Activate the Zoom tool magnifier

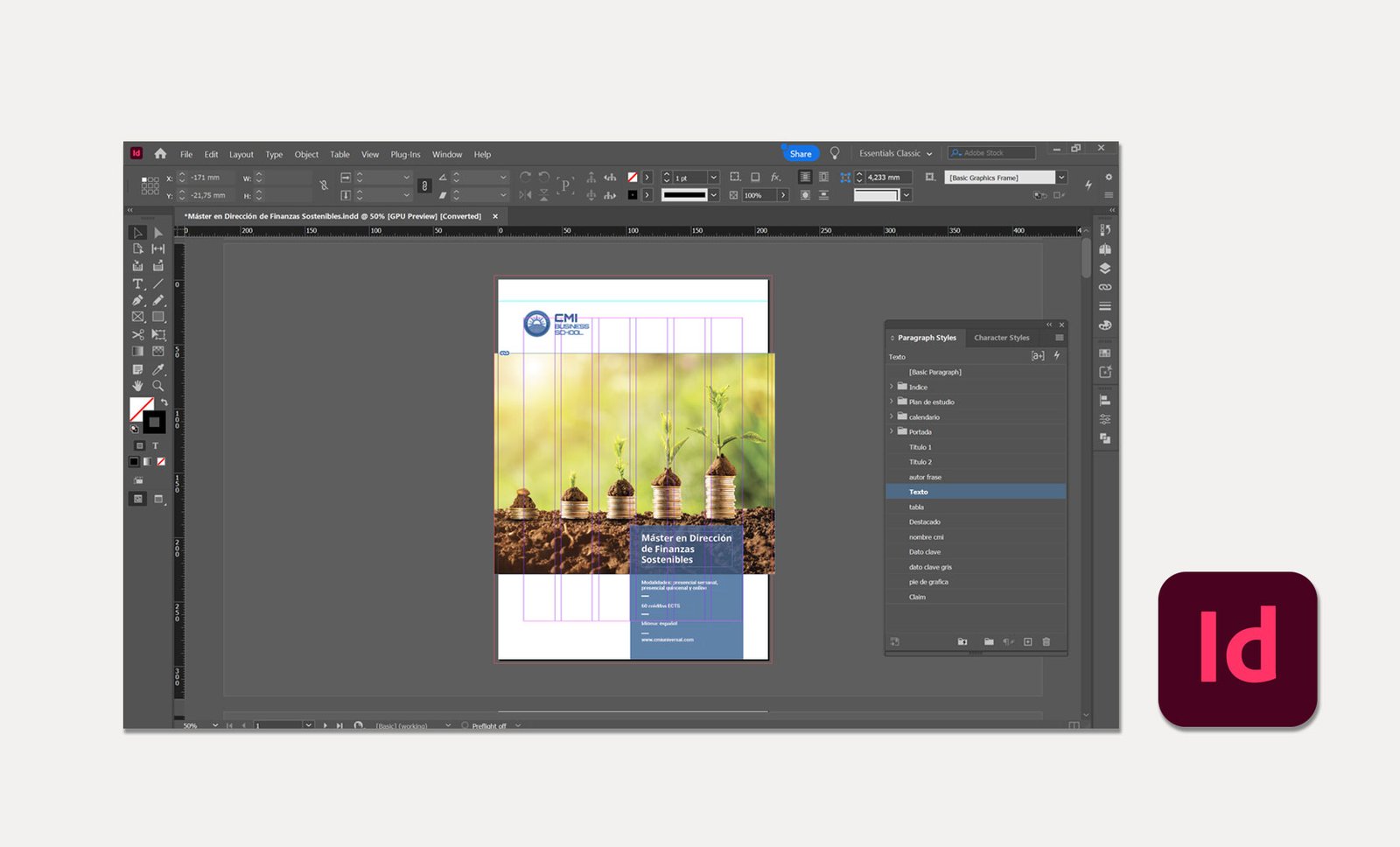[x=158, y=386]
